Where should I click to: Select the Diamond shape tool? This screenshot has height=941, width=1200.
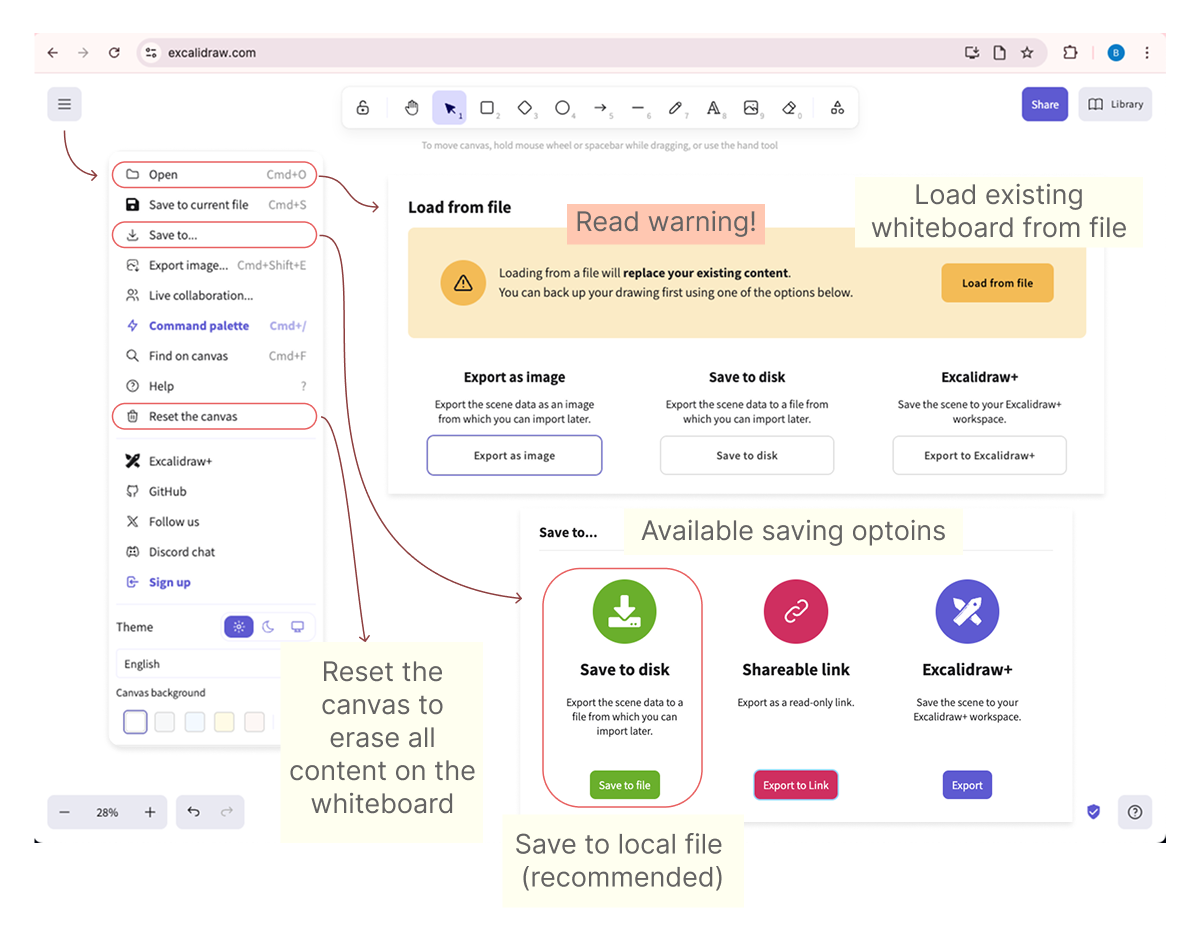click(x=525, y=108)
